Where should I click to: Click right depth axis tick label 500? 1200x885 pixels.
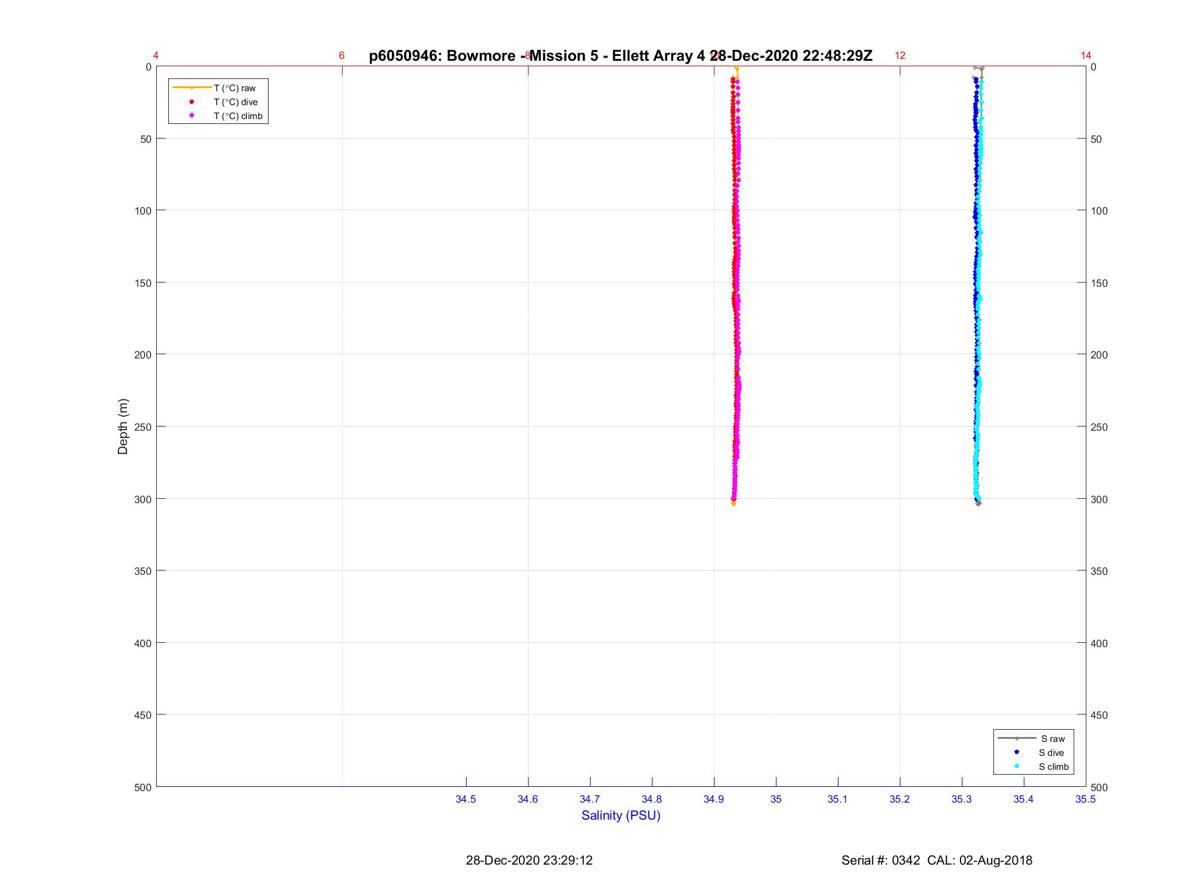click(1100, 788)
